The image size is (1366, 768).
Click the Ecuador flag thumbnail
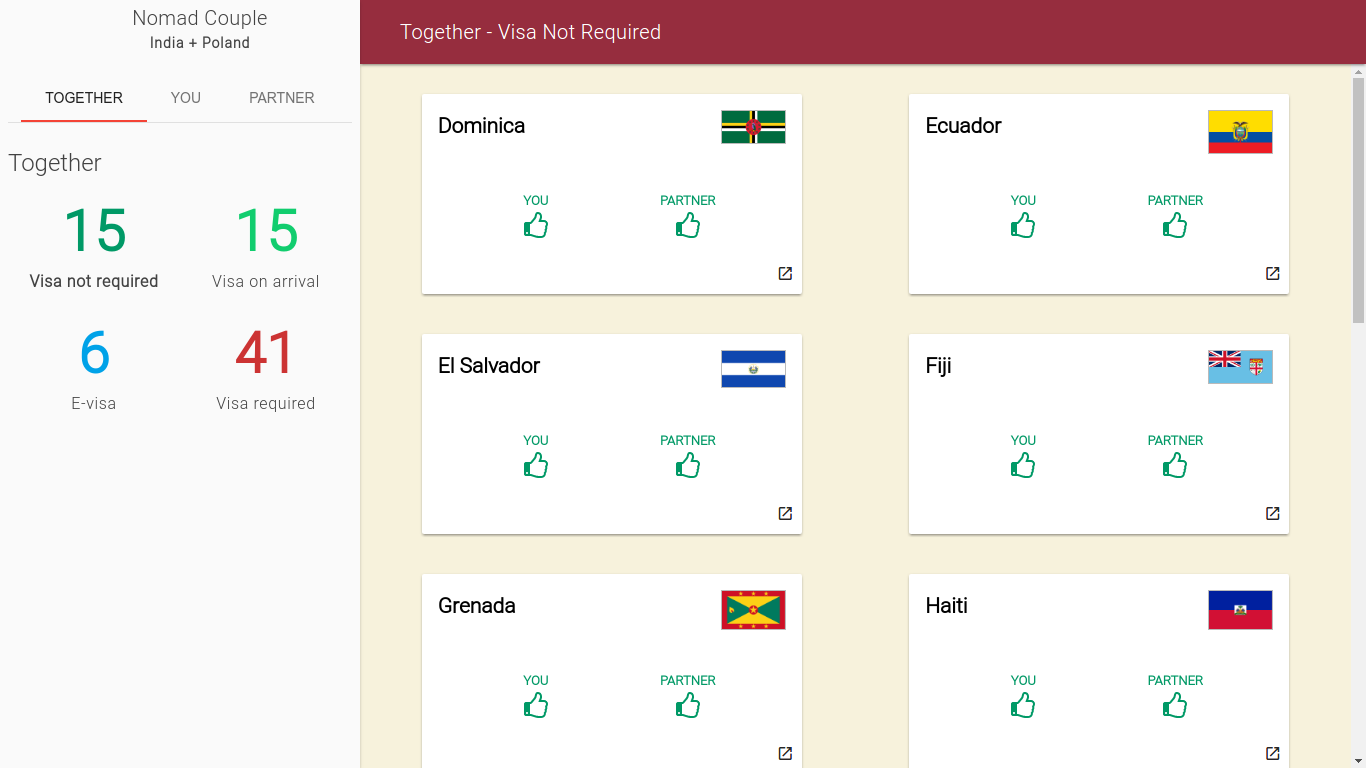1240,132
